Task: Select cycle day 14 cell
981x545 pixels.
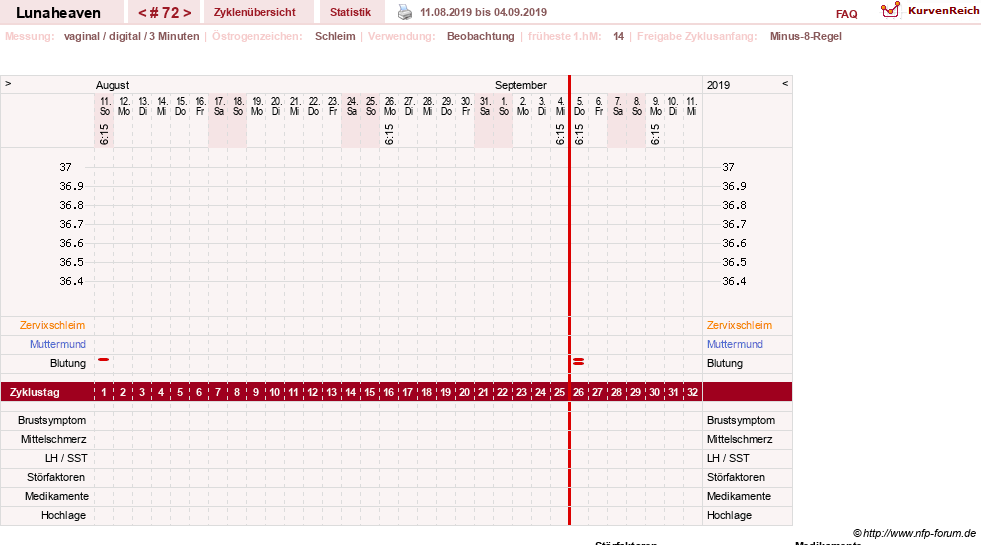Action: pos(350,392)
